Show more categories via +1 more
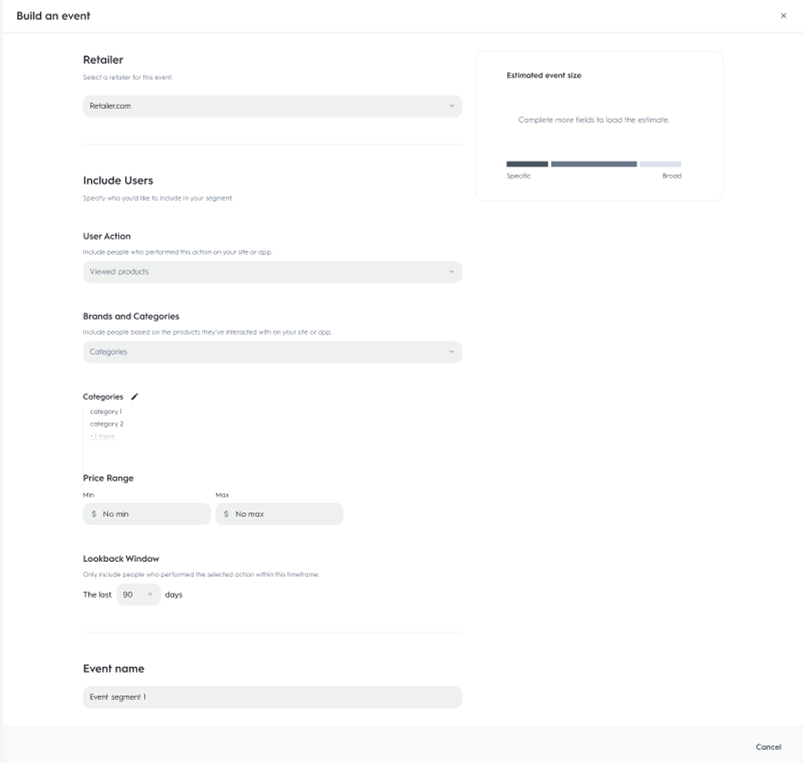The image size is (803, 763). point(102,437)
